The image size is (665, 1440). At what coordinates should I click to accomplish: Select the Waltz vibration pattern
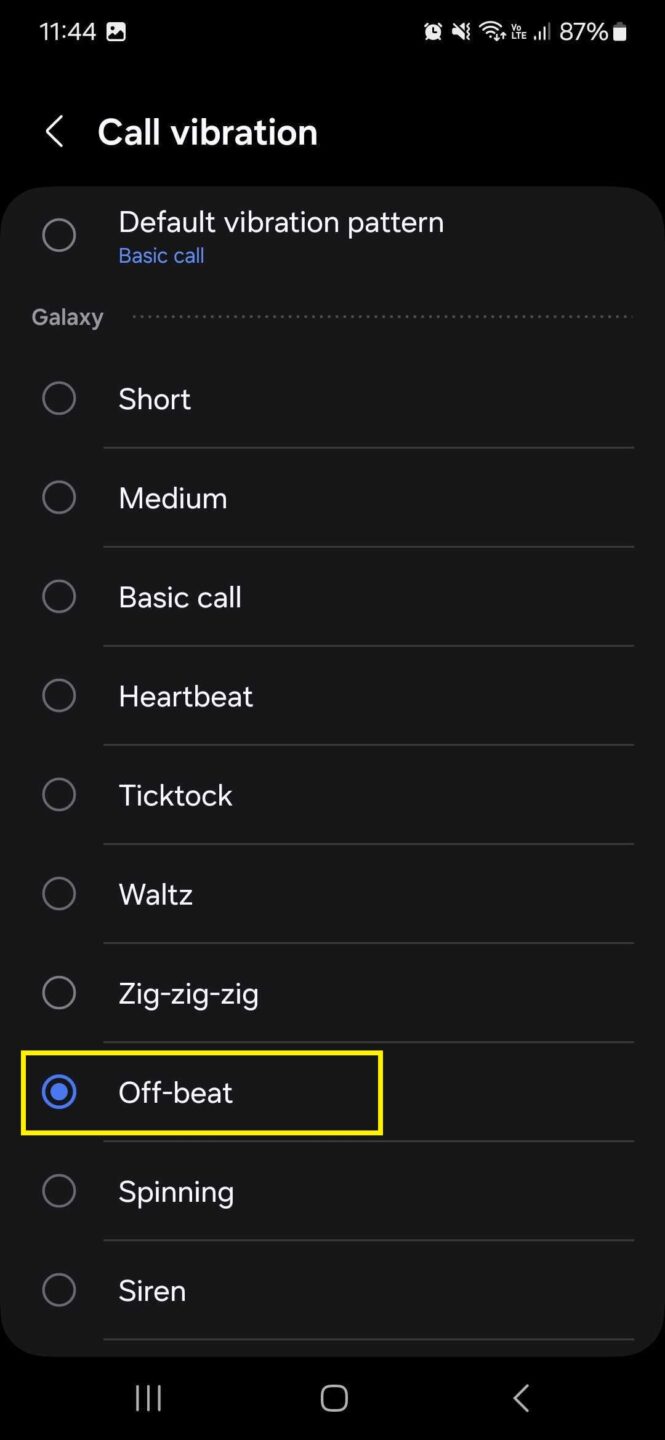59,893
